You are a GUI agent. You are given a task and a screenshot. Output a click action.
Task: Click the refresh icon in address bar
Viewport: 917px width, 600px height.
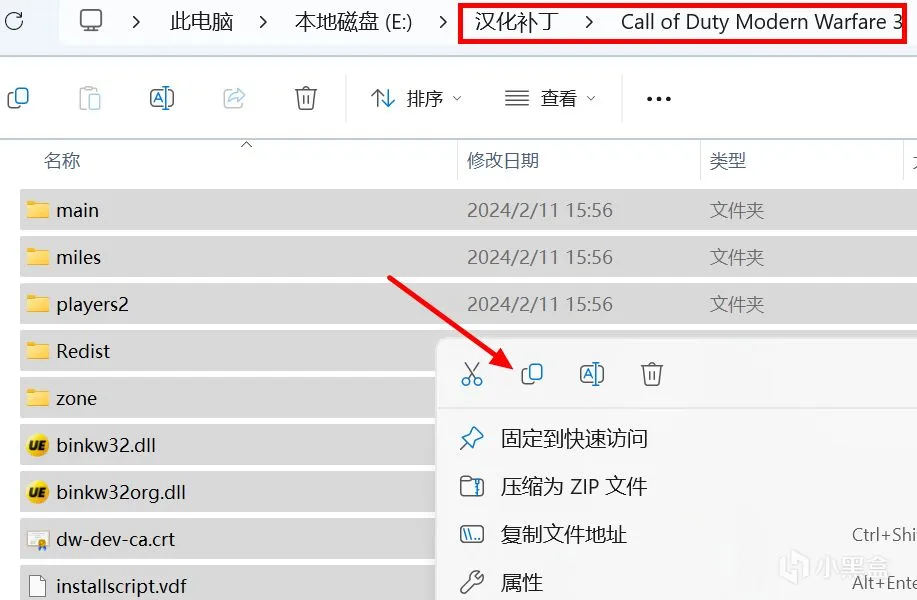pos(13,21)
